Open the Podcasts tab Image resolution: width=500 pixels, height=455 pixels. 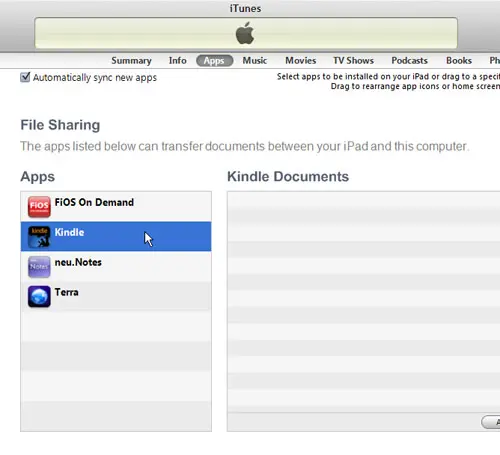[409, 61]
